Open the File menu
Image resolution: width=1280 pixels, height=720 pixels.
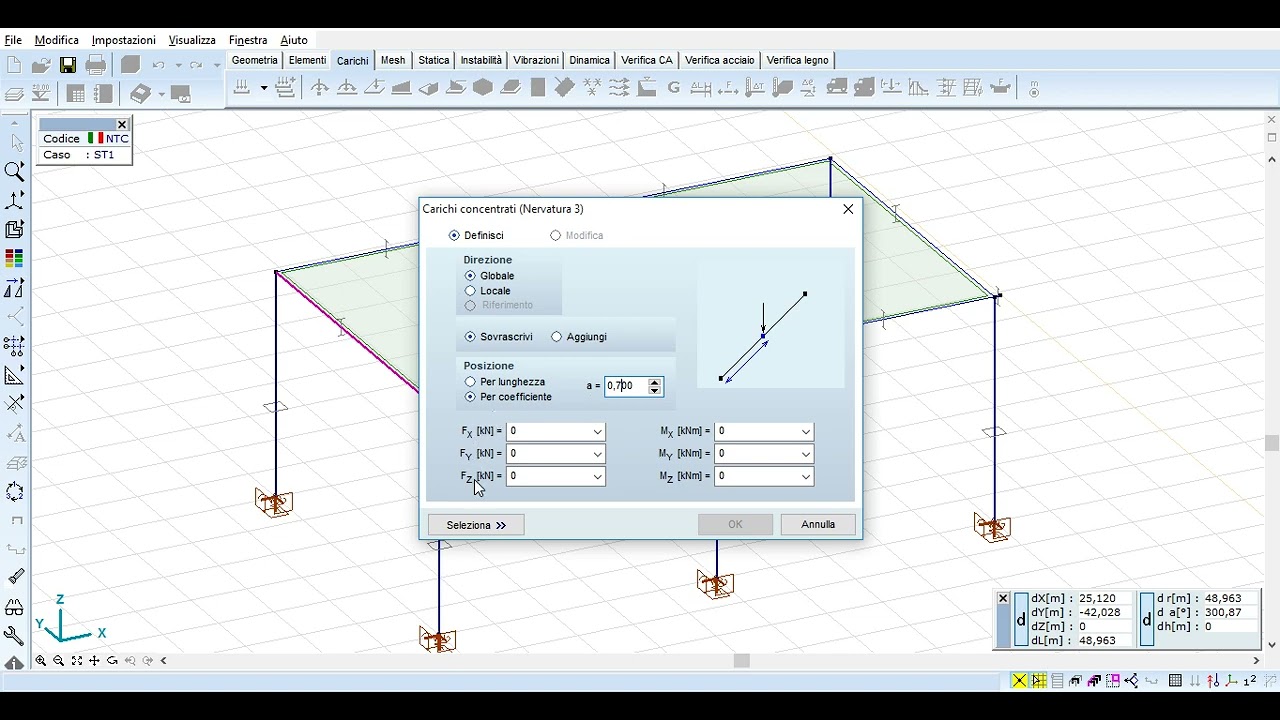[x=13, y=40]
